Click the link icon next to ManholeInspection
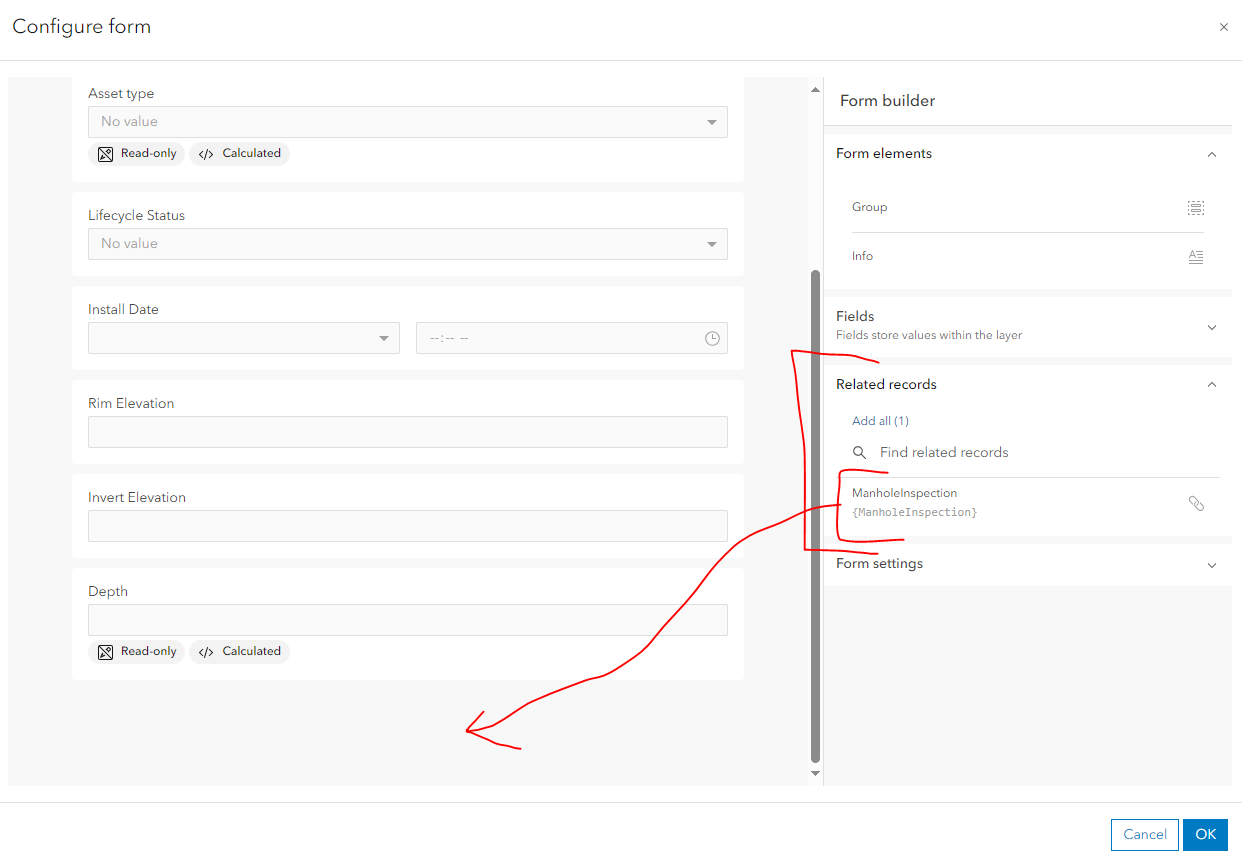The width and height of the screenshot is (1242, 862). [x=1197, y=503]
